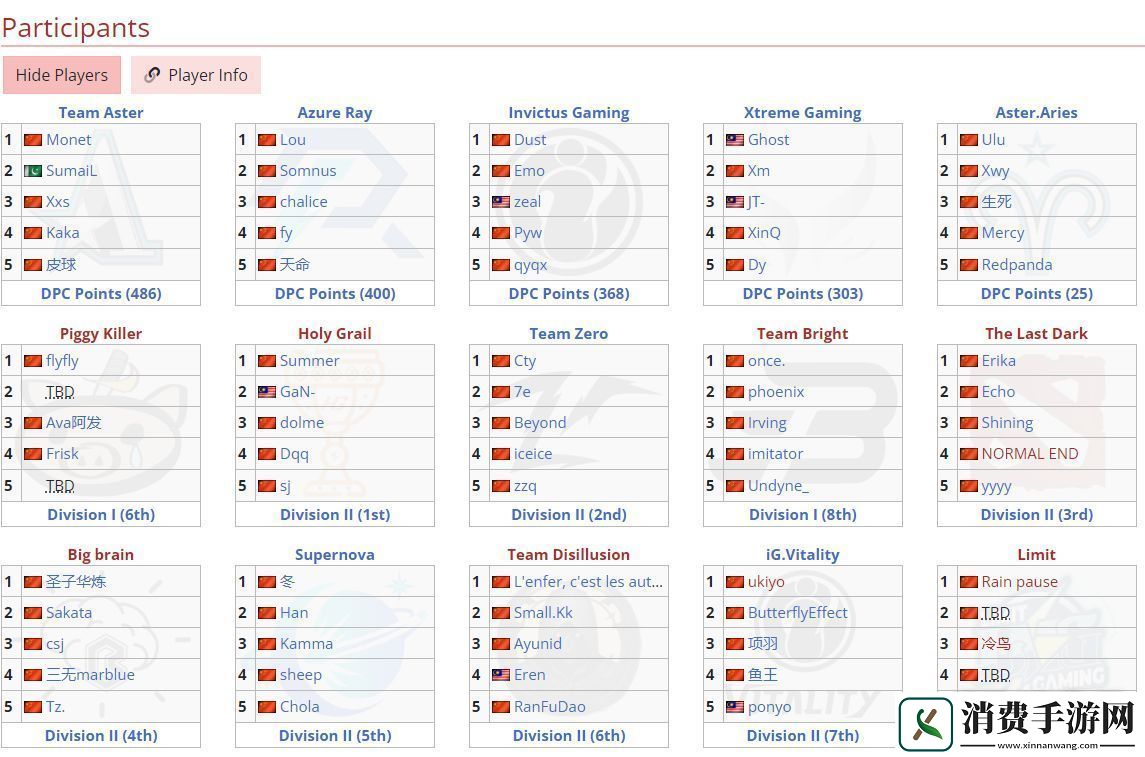
Task: Click the Division I (6th) link
Action: click(x=101, y=515)
